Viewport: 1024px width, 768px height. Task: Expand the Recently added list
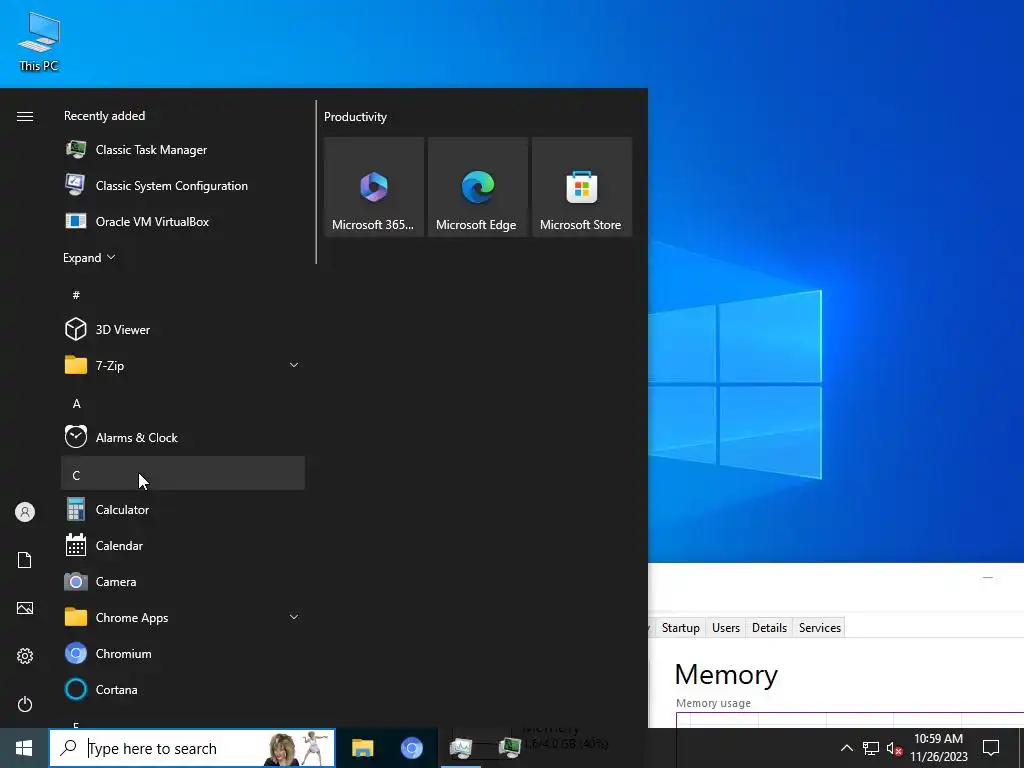(x=89, y=257)
